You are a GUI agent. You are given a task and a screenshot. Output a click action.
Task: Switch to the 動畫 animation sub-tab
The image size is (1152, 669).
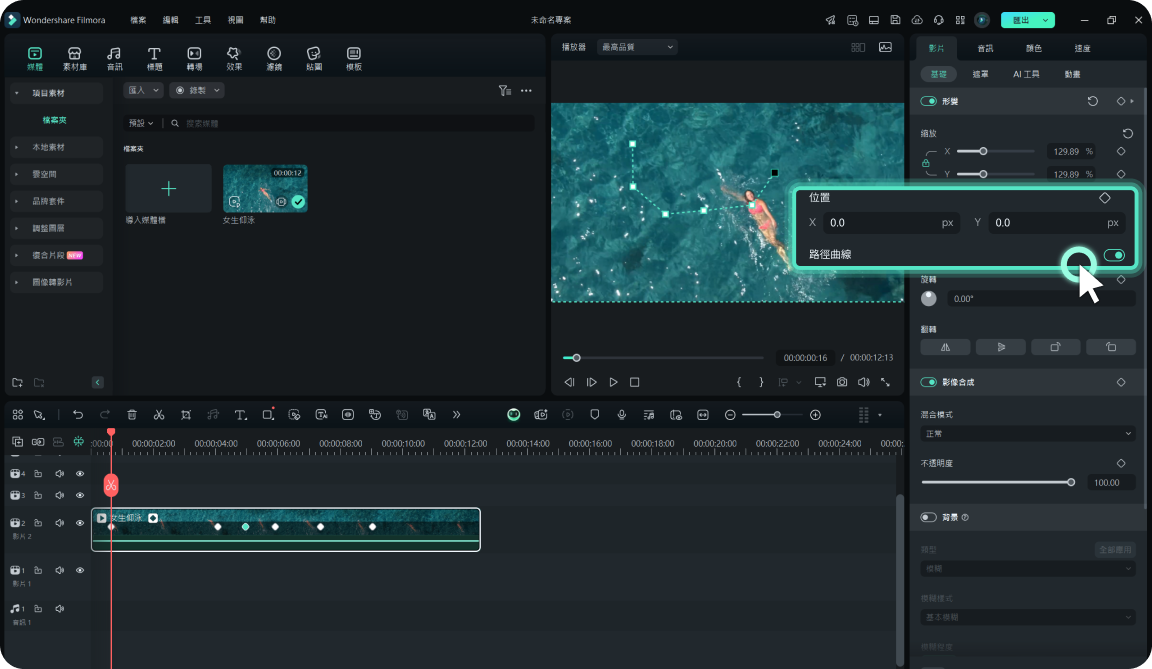1073,74
